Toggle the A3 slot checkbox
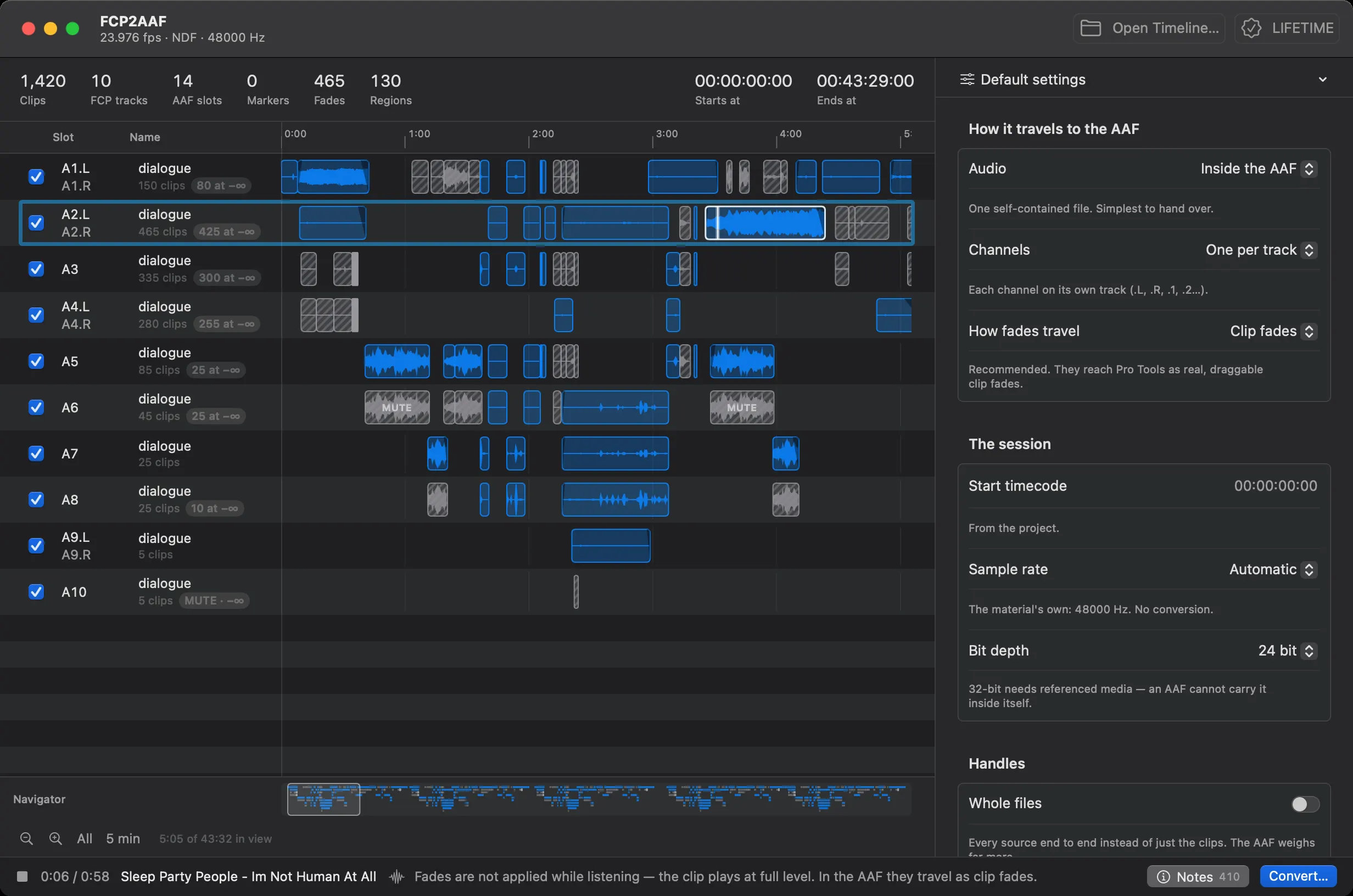This screenshot has width=1353, height=896. [x=36, y=268]
